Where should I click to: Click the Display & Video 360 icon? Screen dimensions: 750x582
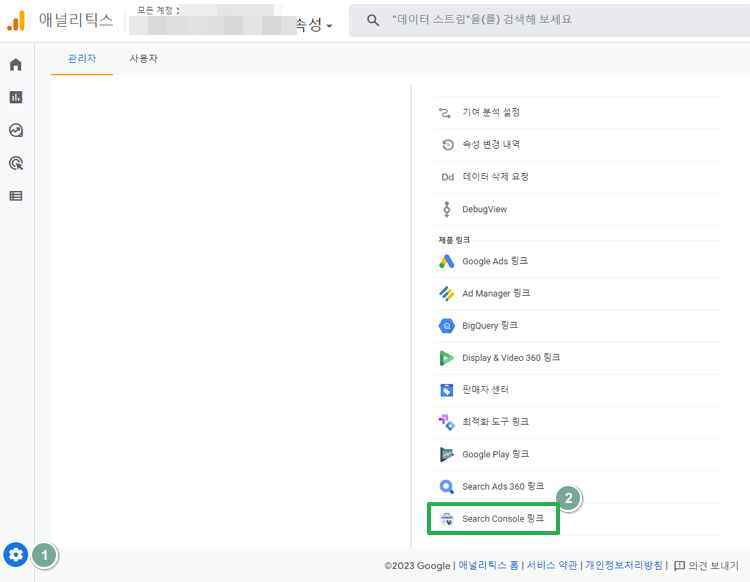pyautogui.click(x=446, y=358)
